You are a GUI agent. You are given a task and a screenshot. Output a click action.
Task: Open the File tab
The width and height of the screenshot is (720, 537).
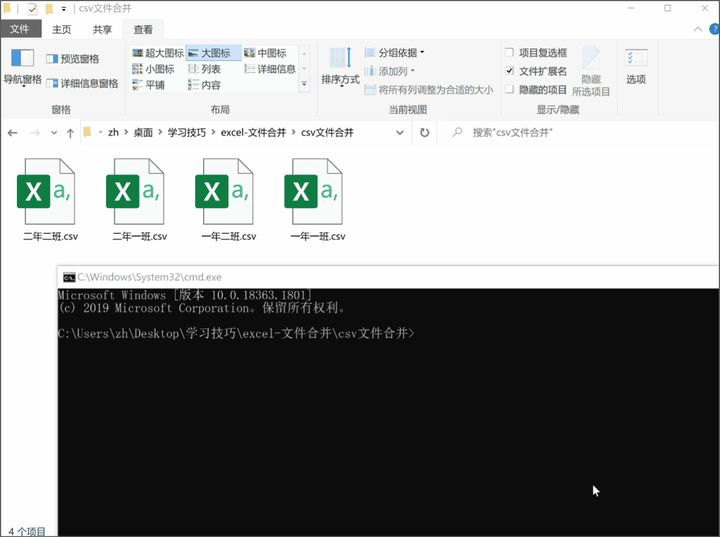pos(20,29)
